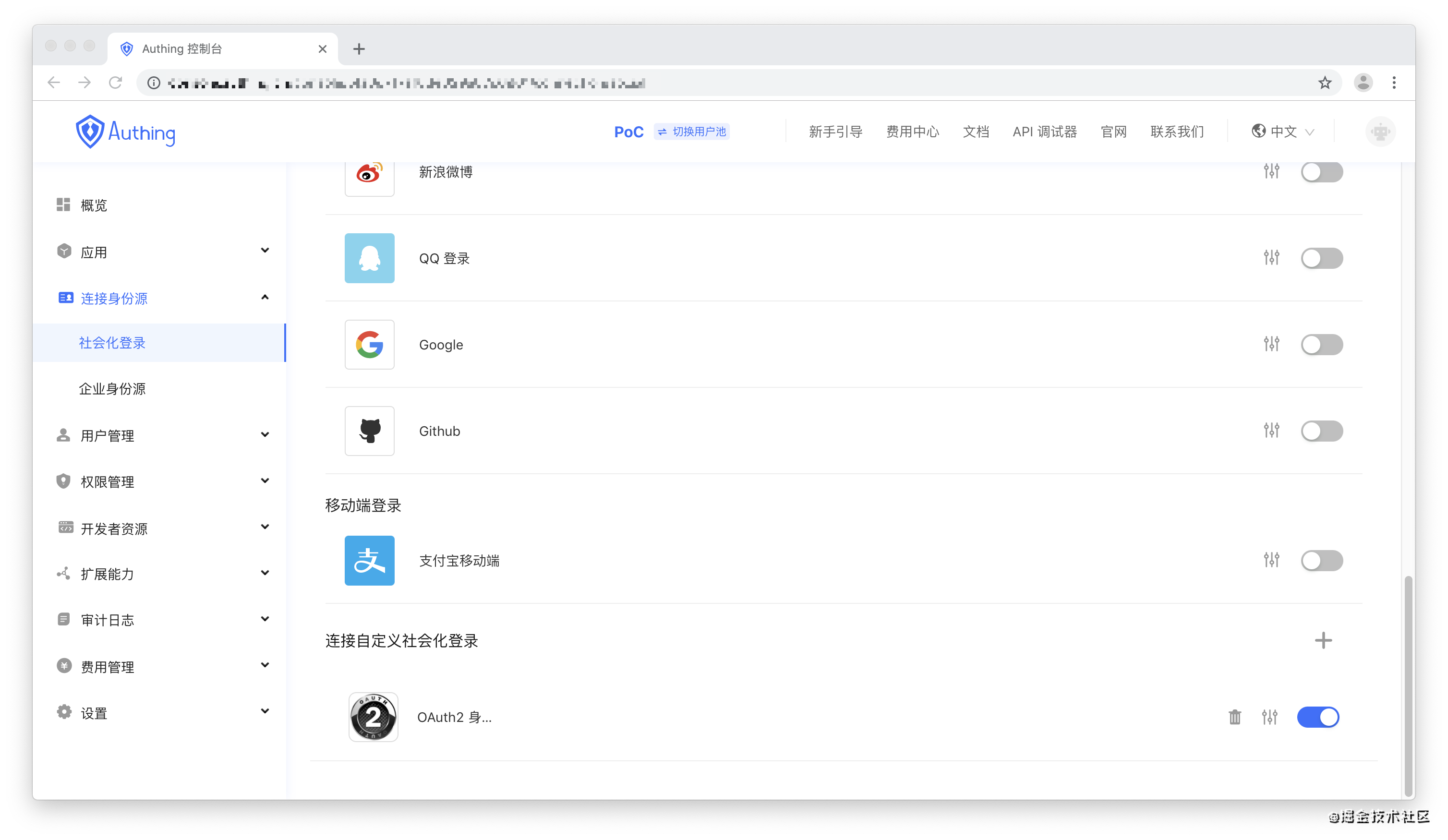The image size is (1448, 840).
Task: Enable the Google login toggle
Action: pyautogui.click(x=1321, y=344)
